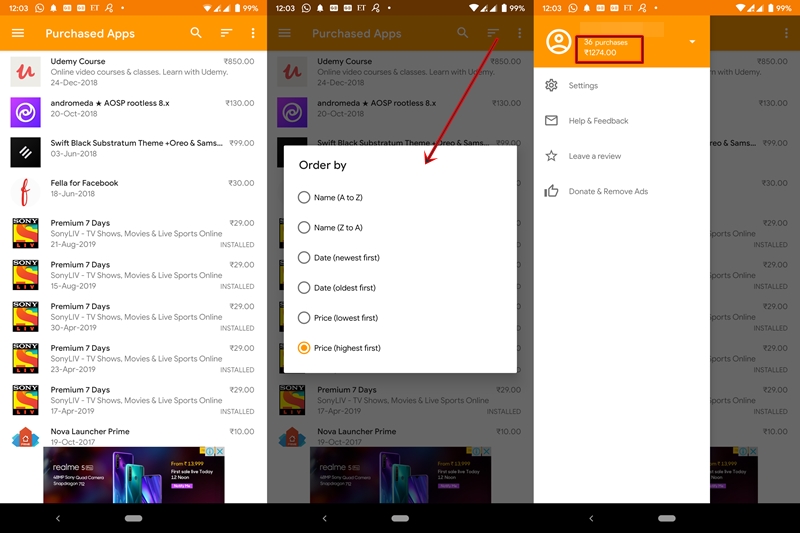This screenshot has height=533, width=800.
Task: Close realme ad on undimmed Purchased Apps screen
Action: (x=220, y=451)
